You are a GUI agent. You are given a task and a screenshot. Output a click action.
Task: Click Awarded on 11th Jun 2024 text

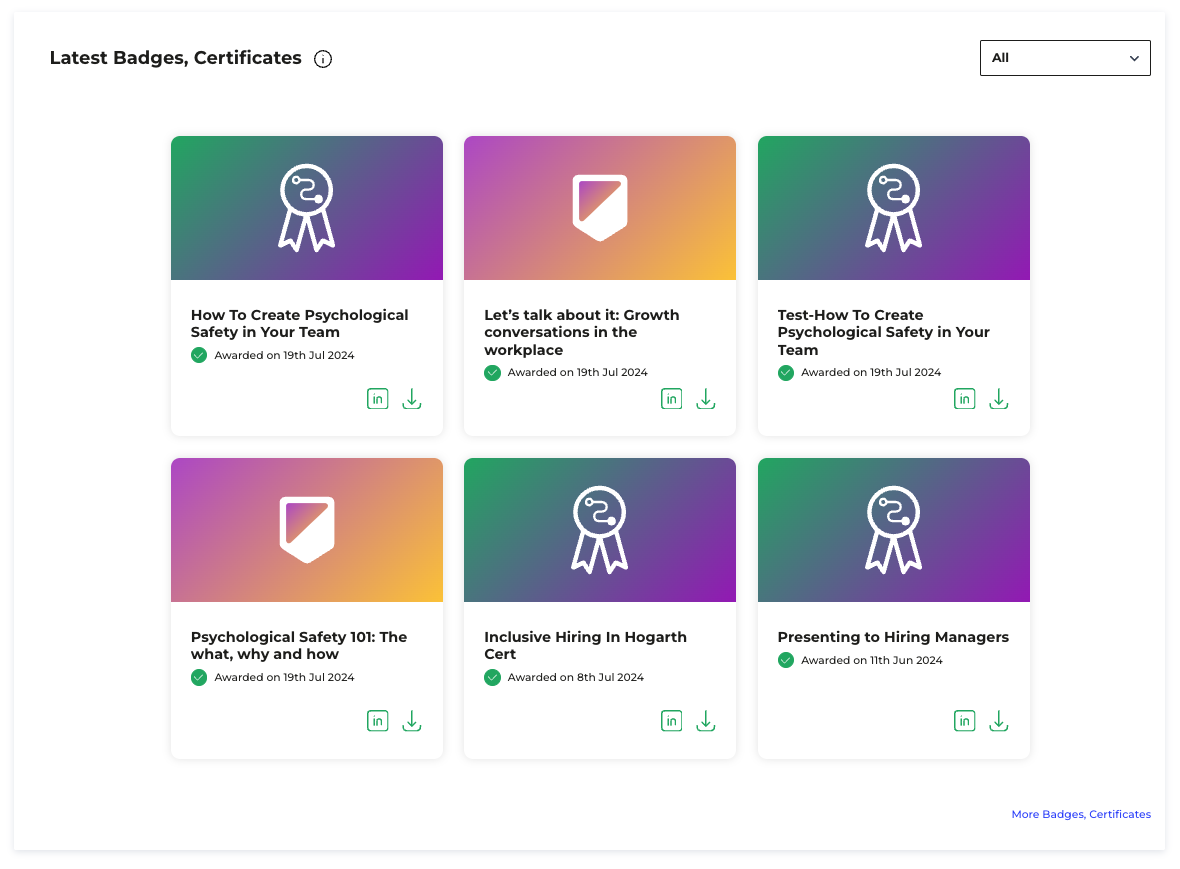point(871,660)
